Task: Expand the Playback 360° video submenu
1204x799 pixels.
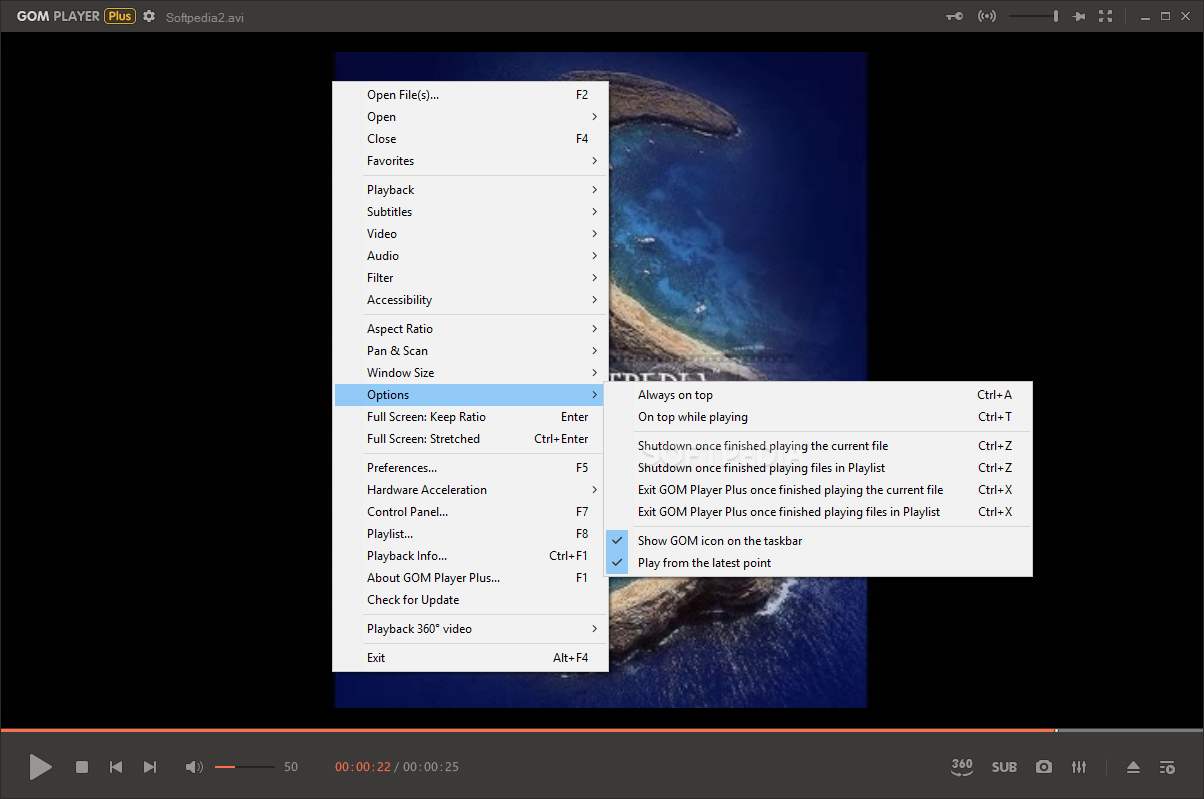Action: point(470,629)
